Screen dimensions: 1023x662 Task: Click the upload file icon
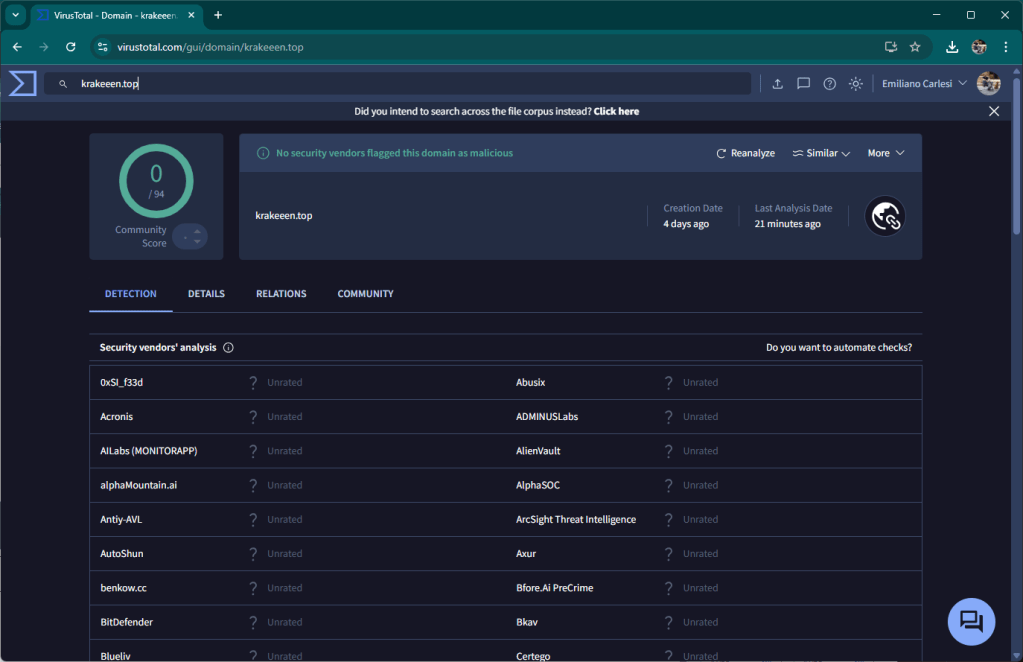[x=777, y=84]
